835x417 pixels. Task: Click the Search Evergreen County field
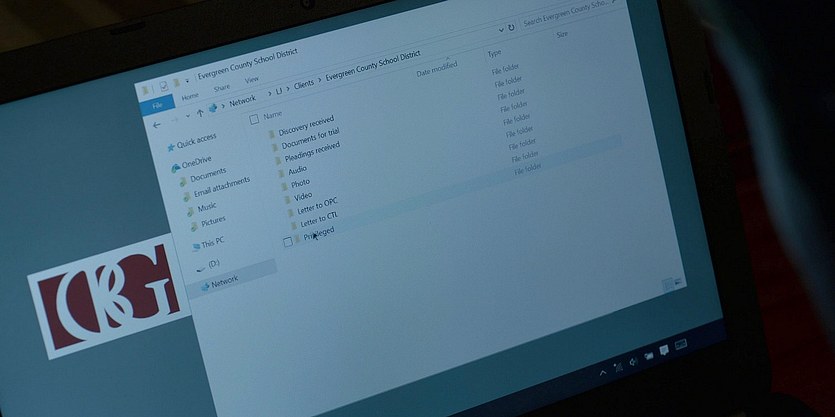pyautogui.click(x=570, y=14)
